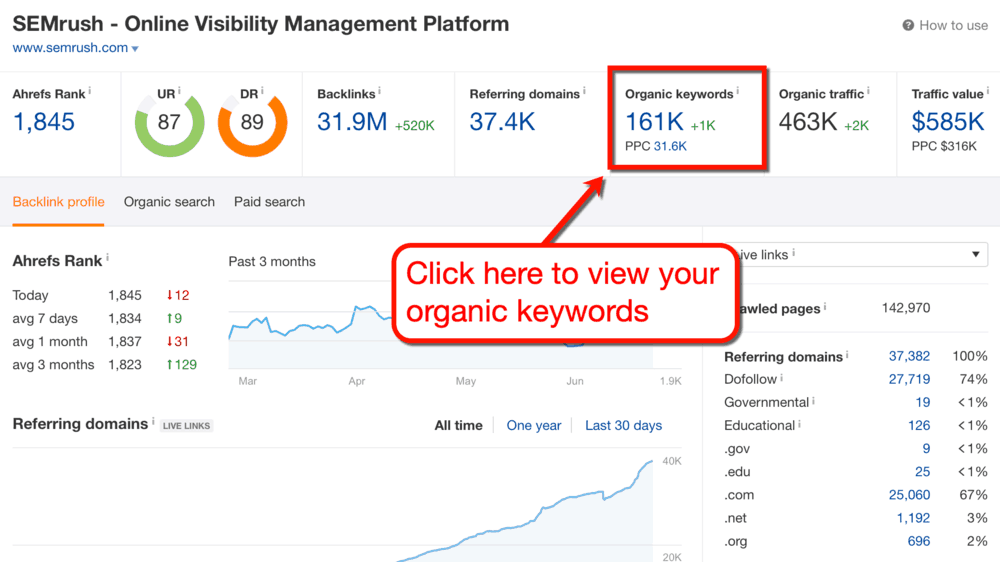Image resolution: width=1000 pixels, height=562 pixels.
Task: Click the info icon beside Traffic value
Action: tap(988, 91)
